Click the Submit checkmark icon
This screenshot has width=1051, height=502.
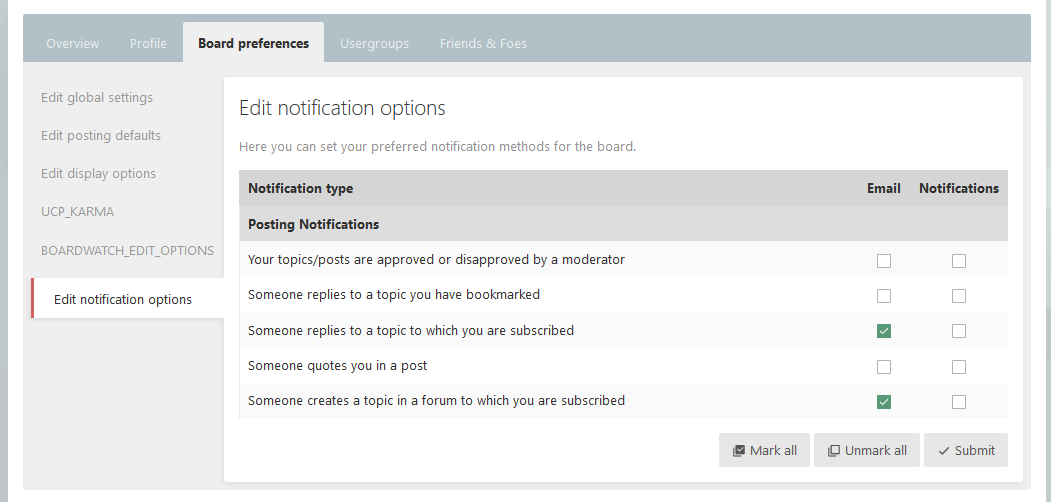click(944, 451)
